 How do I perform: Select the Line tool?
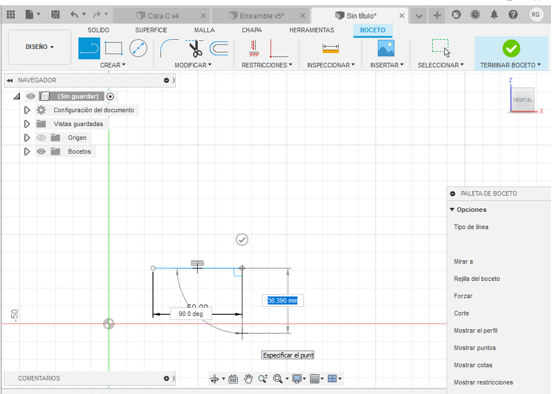[89, 48]
